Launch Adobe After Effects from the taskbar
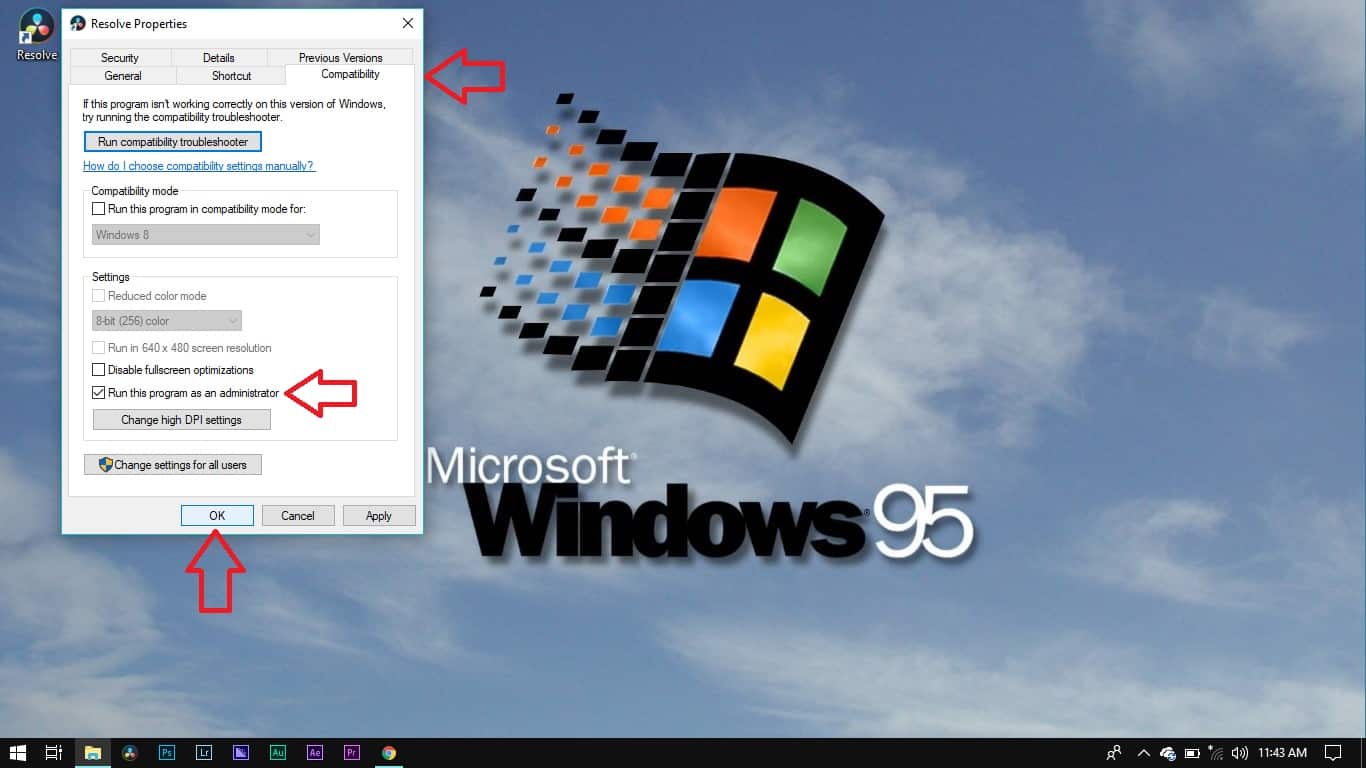The image size is (1366, 768). (314, 753)
